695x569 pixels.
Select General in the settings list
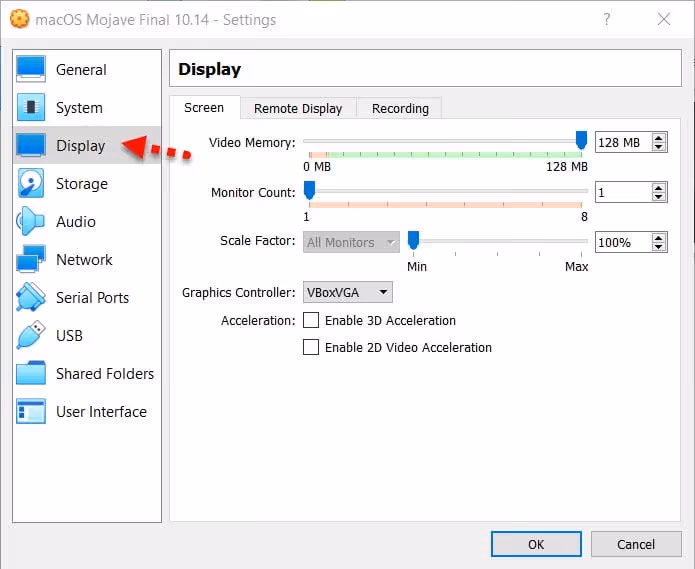[x=87, y=70]
